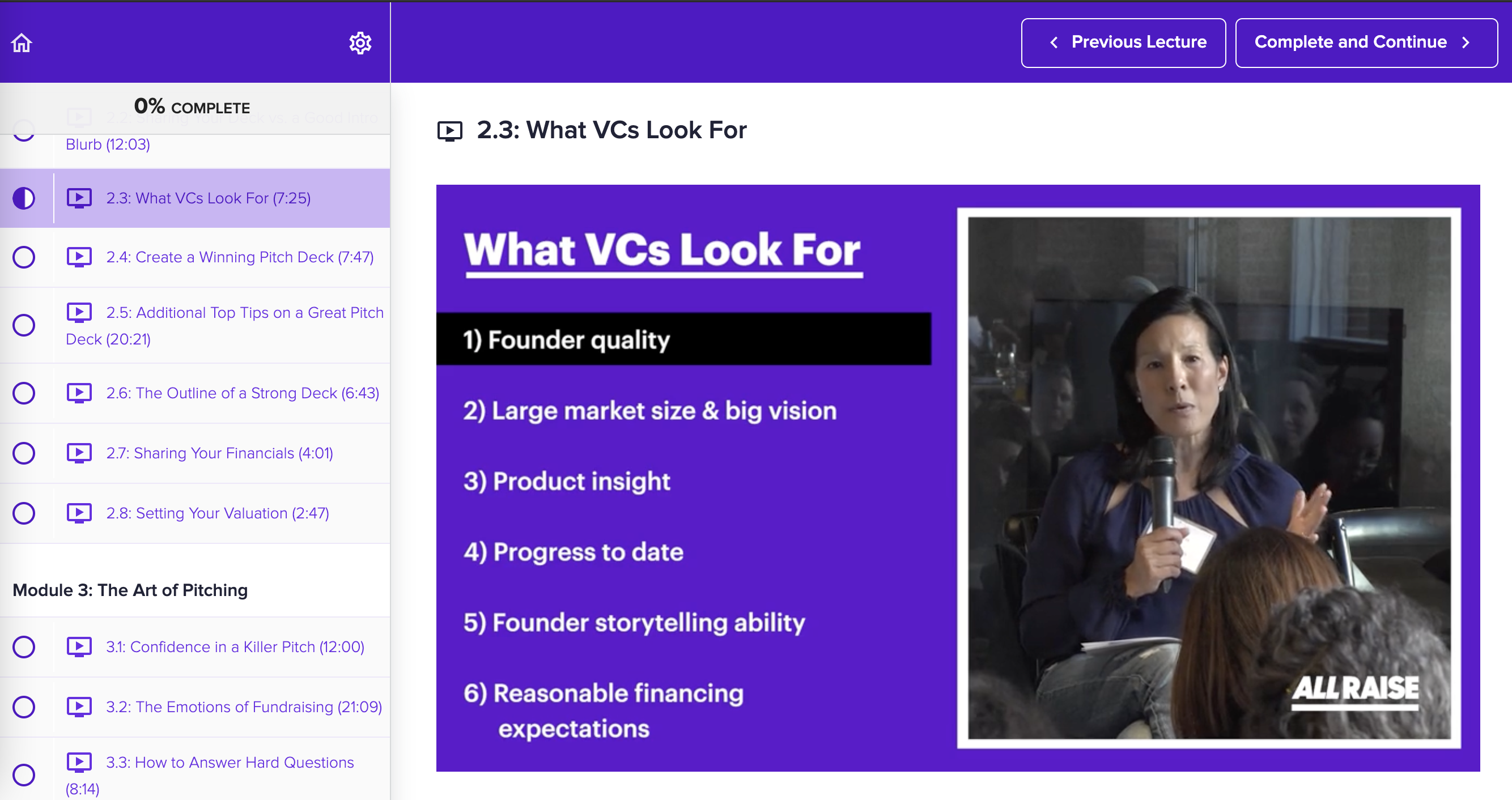
Task: Go to the course home icon
Action: point(22,43)
